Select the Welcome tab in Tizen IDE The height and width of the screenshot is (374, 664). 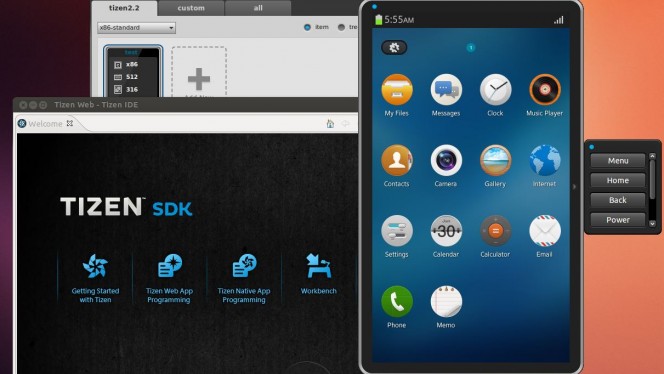point(45,124)
